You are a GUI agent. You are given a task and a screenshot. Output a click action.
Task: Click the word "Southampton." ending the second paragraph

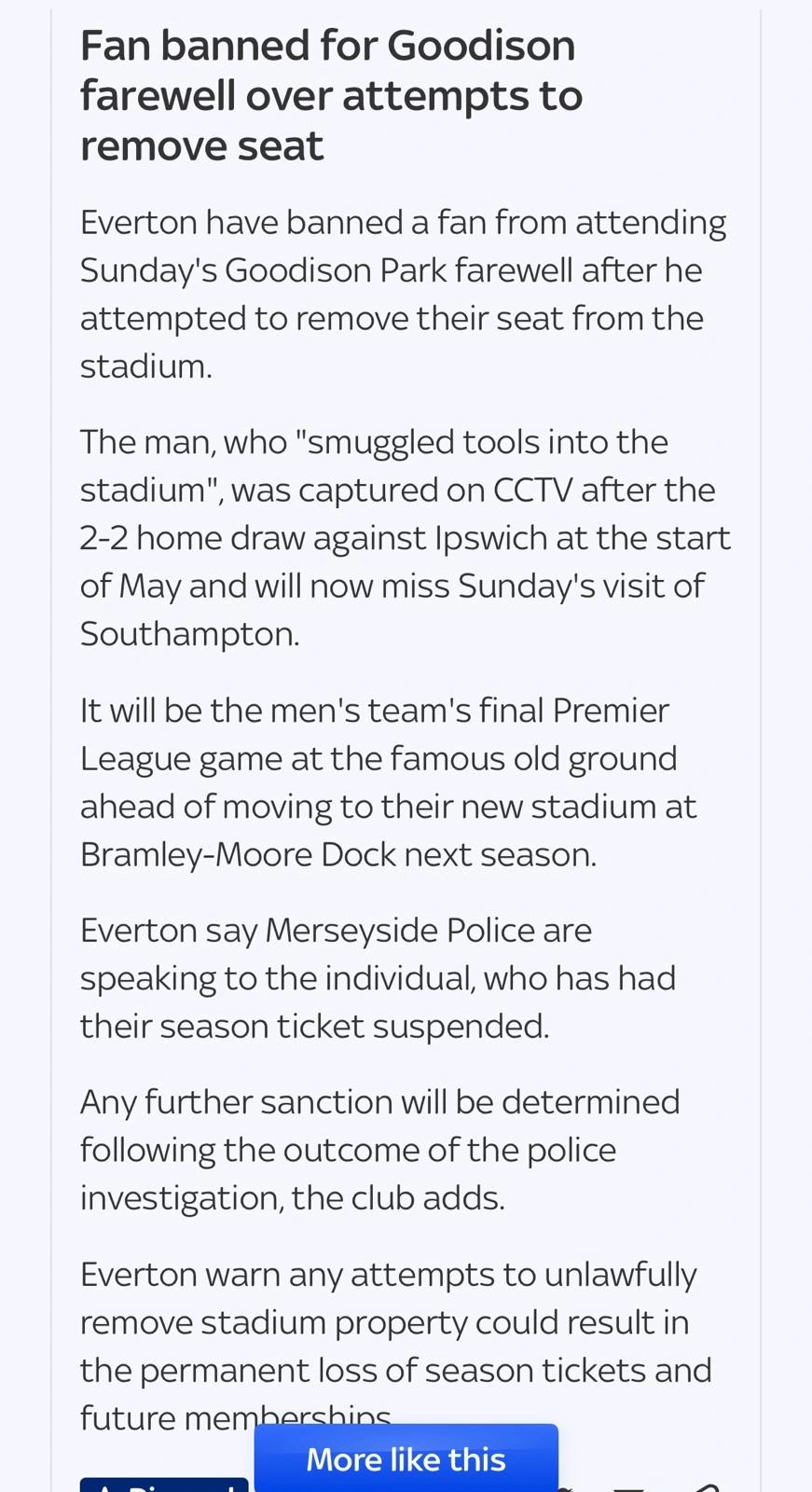189,634
